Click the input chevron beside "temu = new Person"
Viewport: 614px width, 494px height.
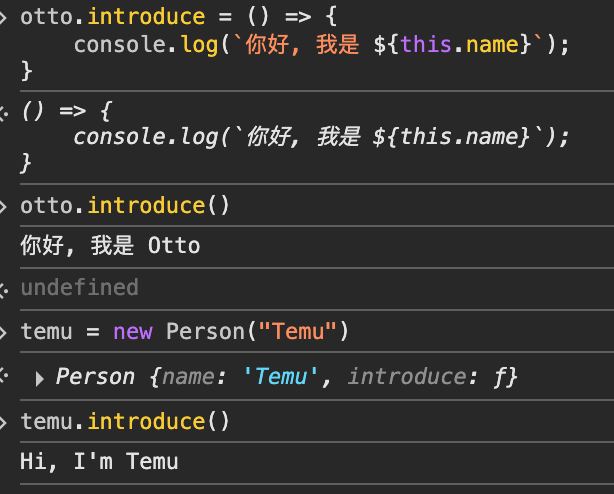point(6,332)
